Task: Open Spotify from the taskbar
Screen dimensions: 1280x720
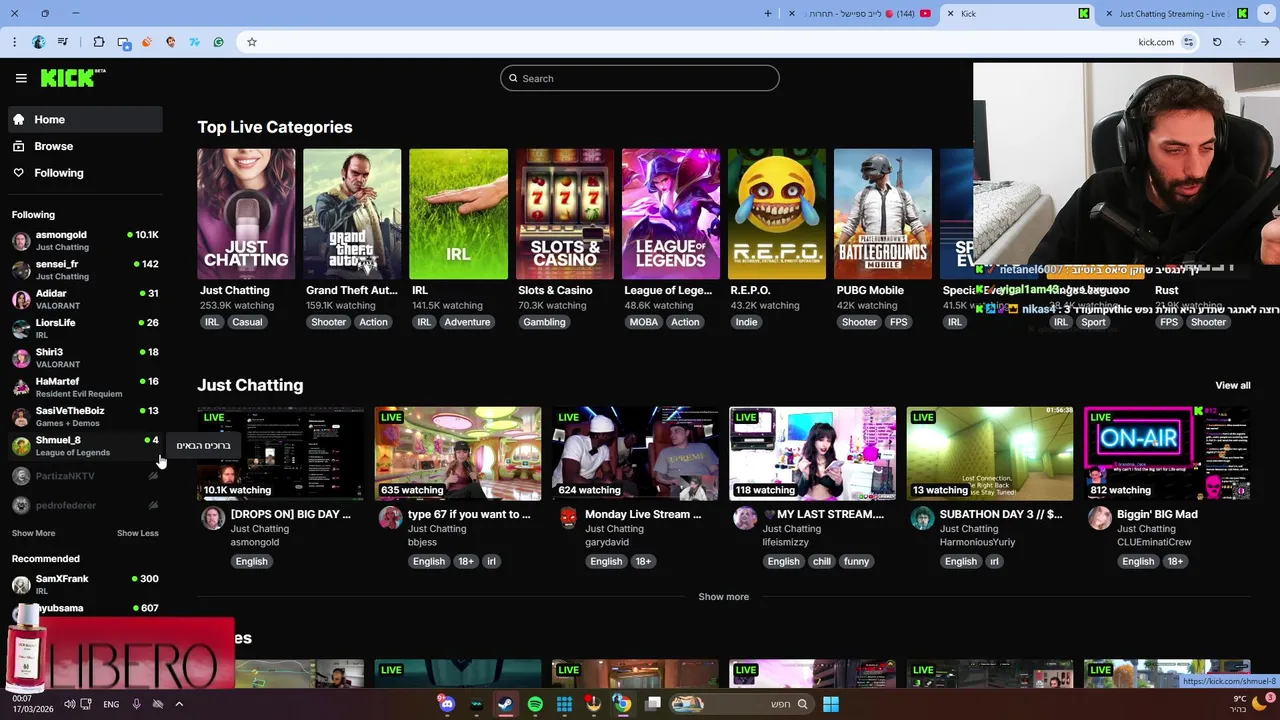Action: 535,704
